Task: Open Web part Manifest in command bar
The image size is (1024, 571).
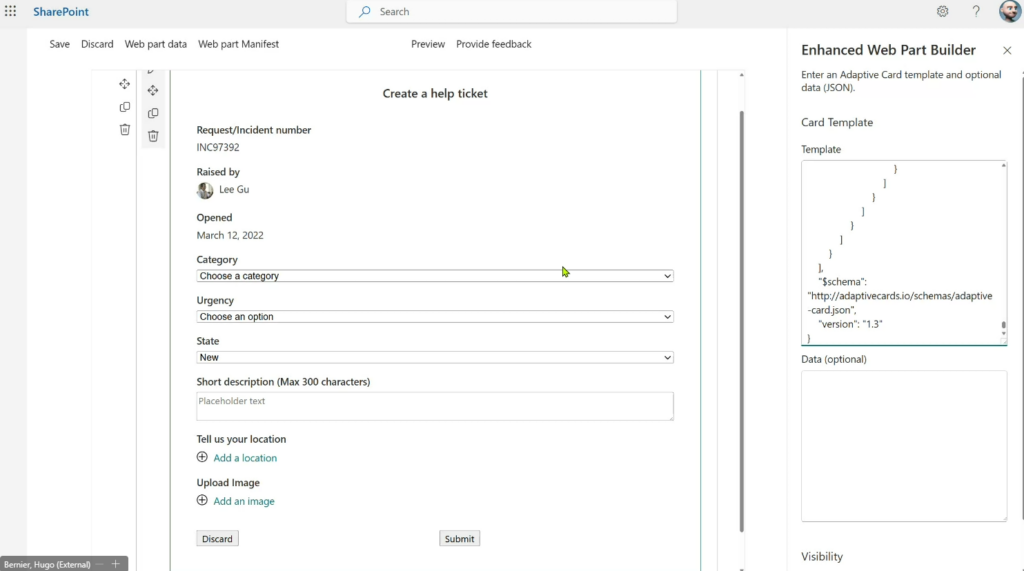Action: 238,44
